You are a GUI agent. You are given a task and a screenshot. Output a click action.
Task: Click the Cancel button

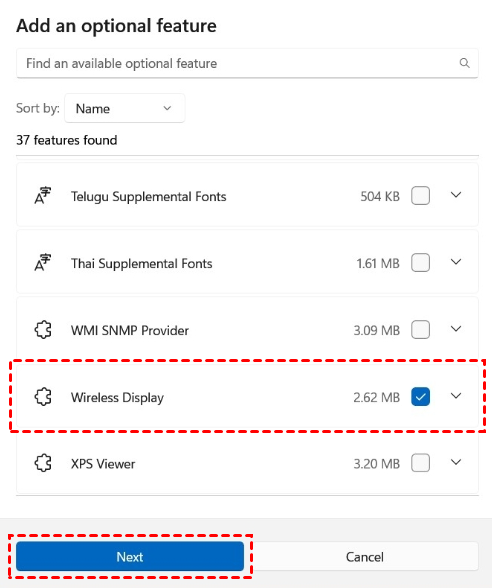click(x=364, y=556)
